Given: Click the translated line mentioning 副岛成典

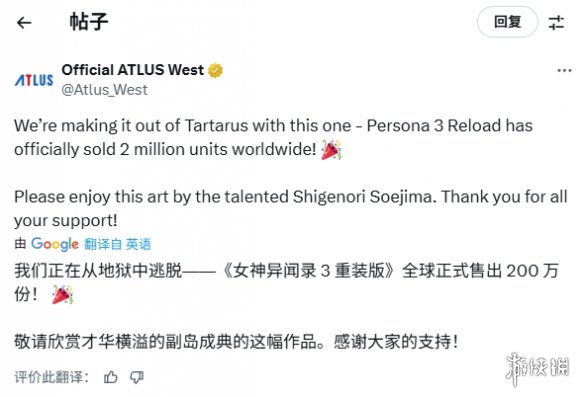Looking at the screenshot, I should point(236,342).
